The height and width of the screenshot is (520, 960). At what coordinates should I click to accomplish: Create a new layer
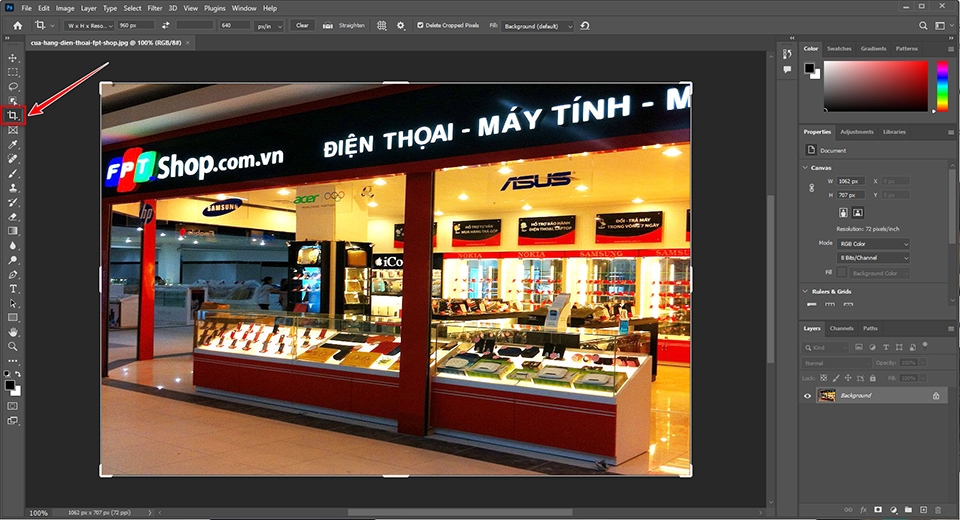(x=923, y=510)
